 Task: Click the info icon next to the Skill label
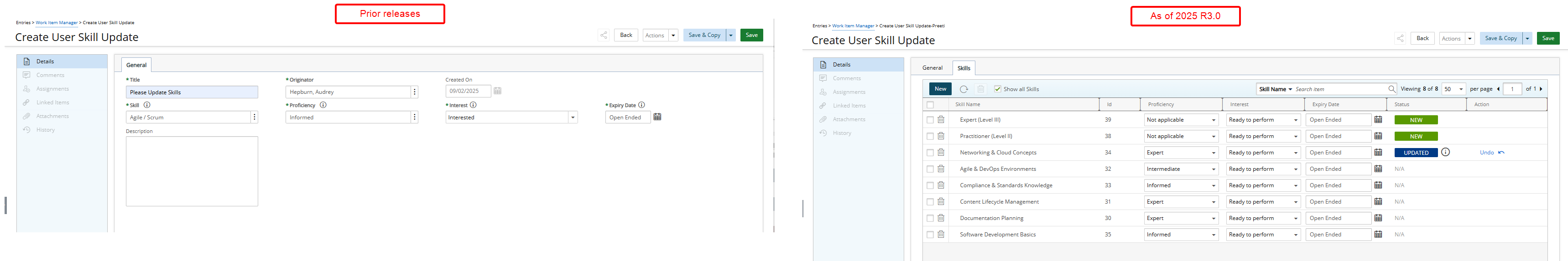coord(147,105)
